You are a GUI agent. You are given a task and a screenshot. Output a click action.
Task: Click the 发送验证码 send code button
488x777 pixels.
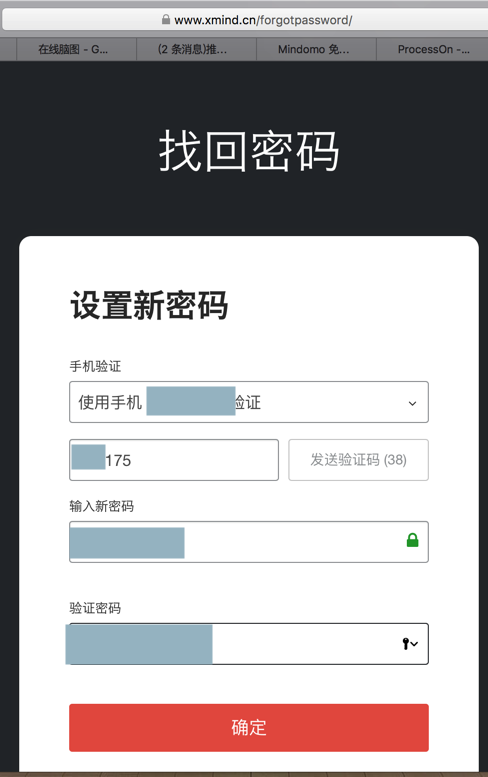(x=358, y=460)
